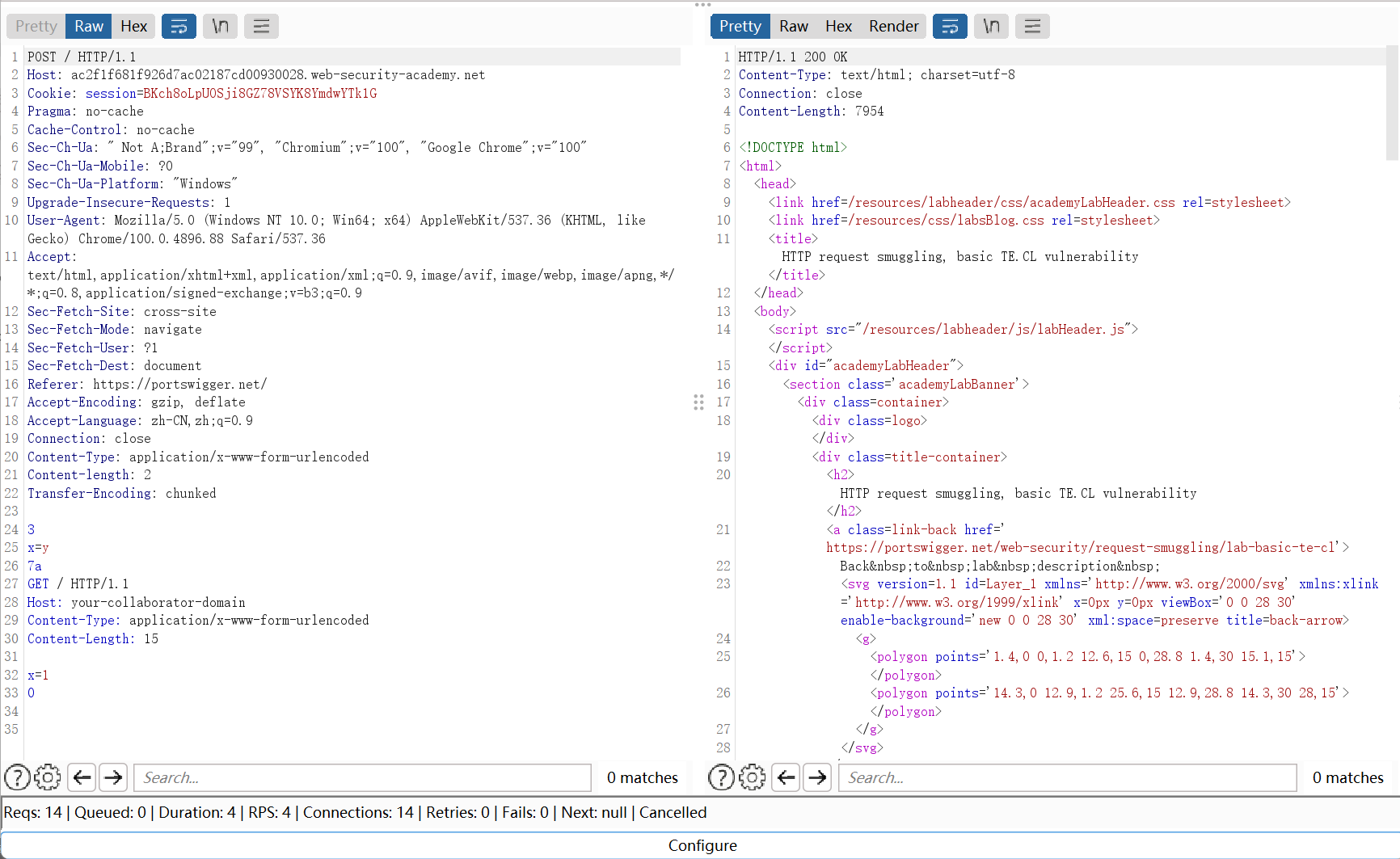Click the Configure button at bottom

702,845
